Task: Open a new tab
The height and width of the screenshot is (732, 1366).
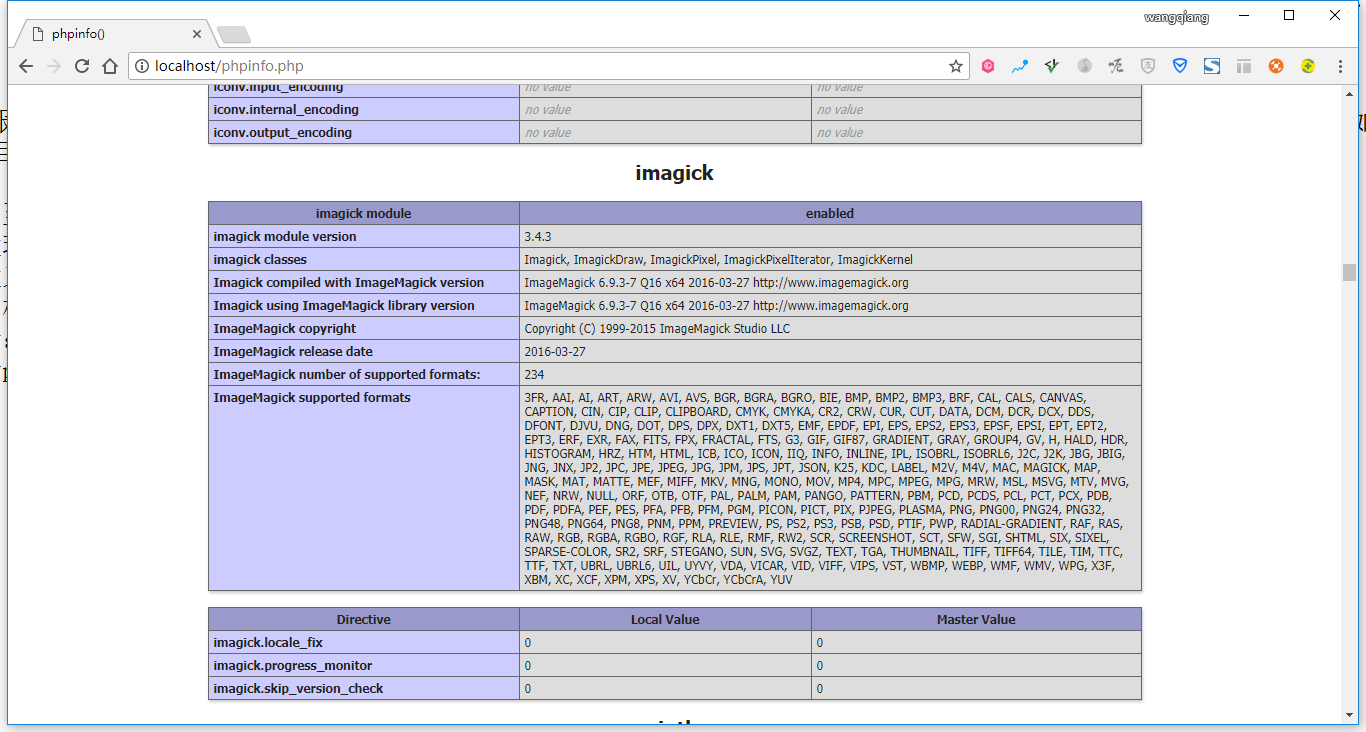Action: tap(234, 35)
